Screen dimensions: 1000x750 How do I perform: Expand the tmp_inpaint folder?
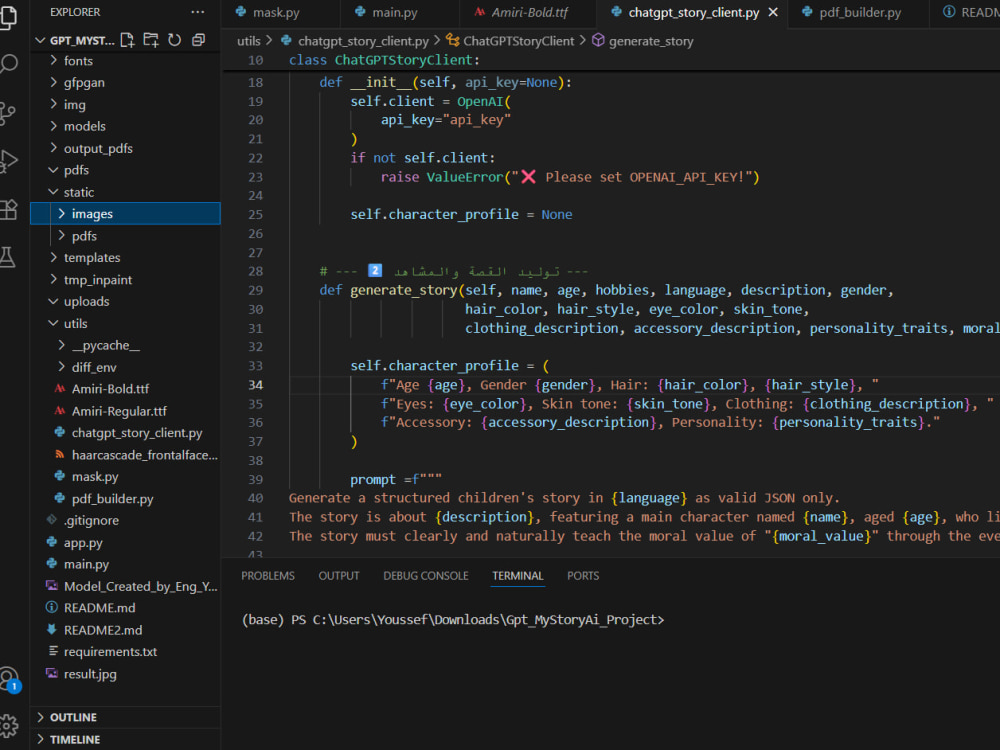(126, 279)
